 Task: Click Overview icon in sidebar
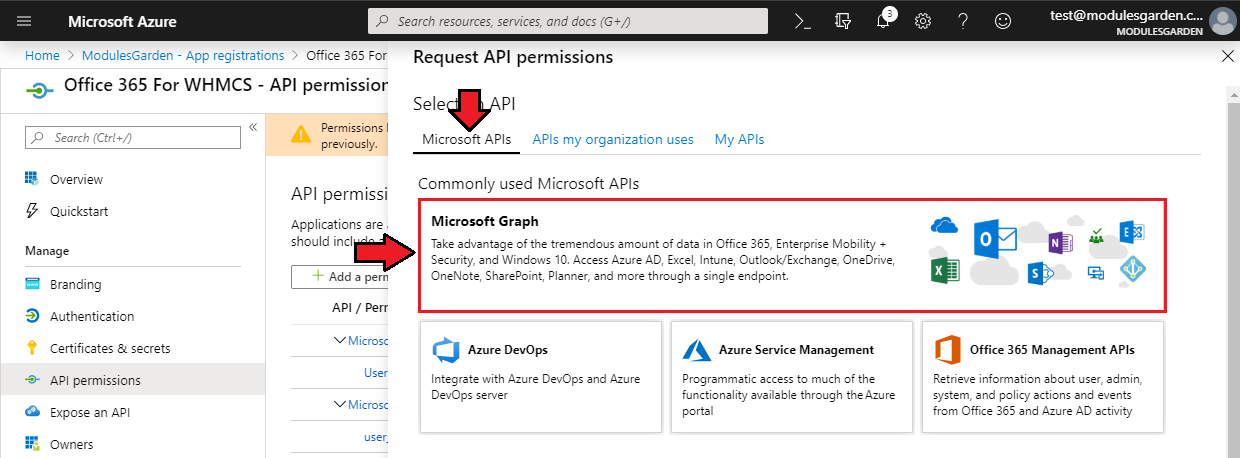(32, 179)
